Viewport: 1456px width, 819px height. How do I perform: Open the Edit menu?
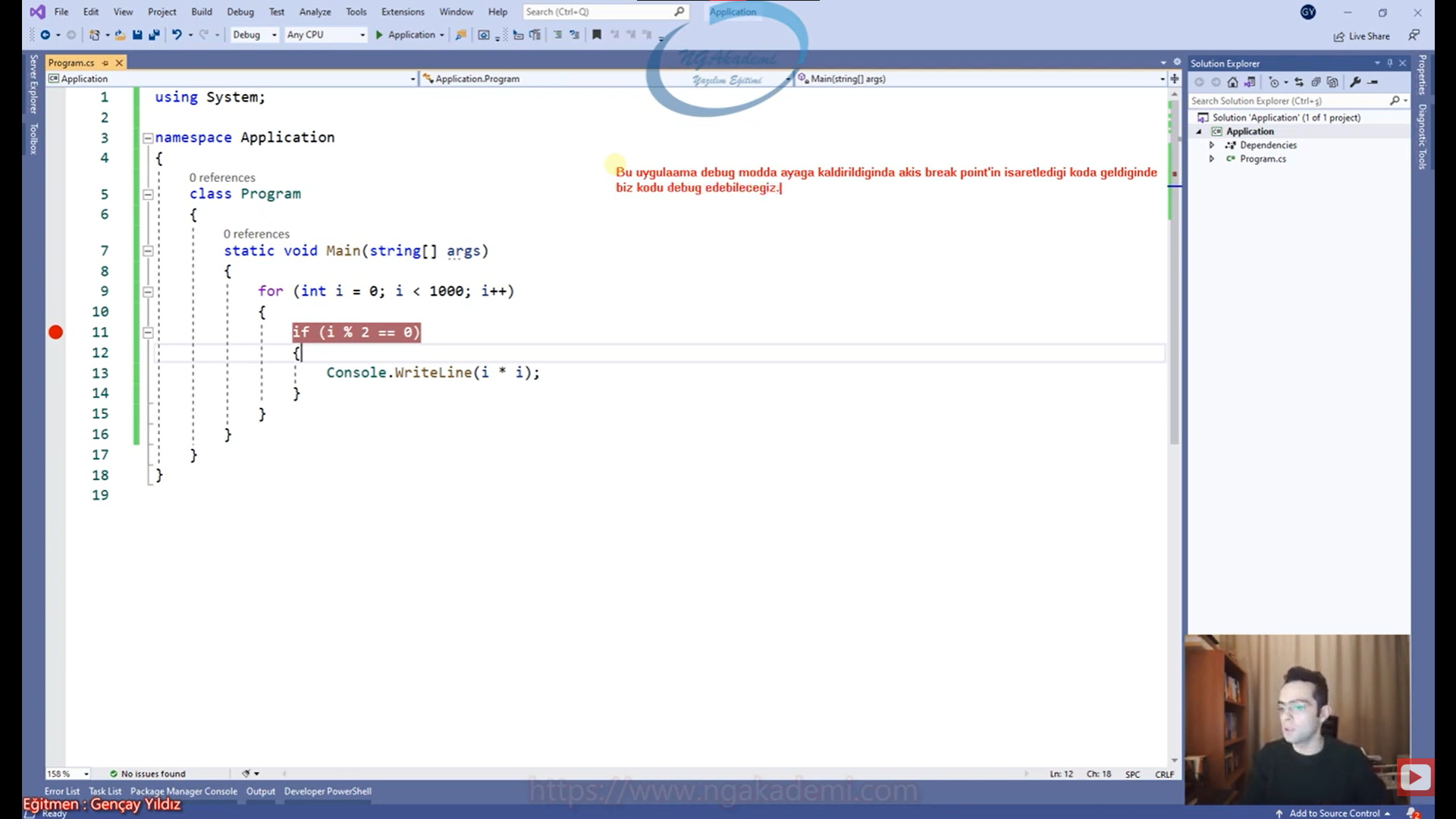[x=91, y=12]
